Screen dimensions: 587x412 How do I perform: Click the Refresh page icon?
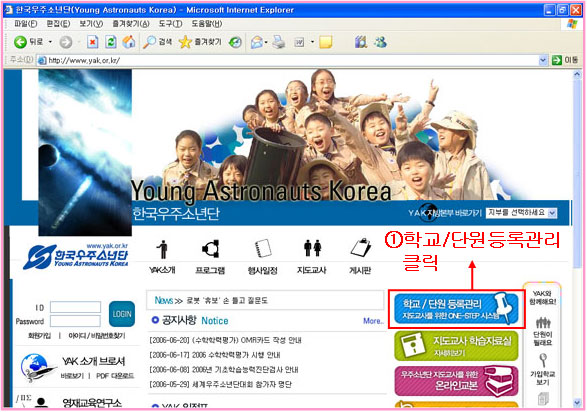(110, 42)
